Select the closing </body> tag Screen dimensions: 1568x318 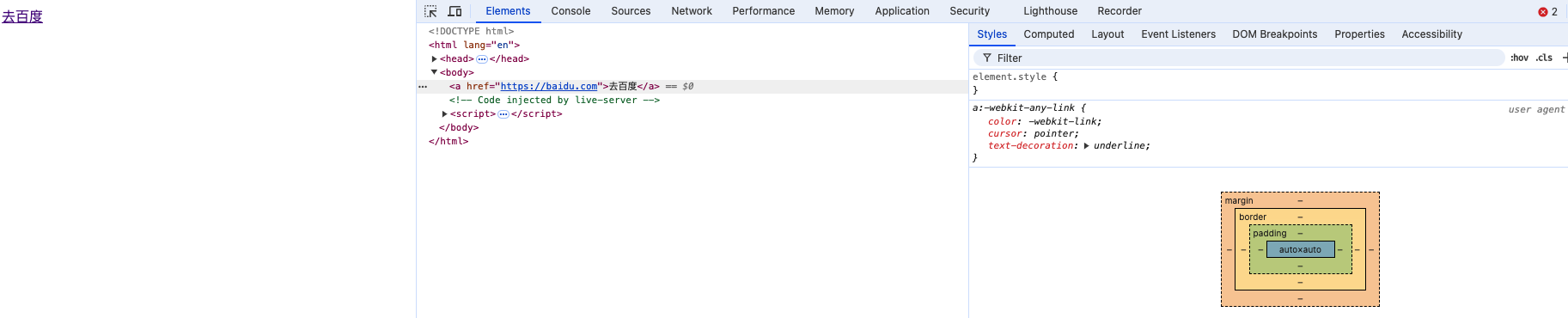(x=459, y=128)
